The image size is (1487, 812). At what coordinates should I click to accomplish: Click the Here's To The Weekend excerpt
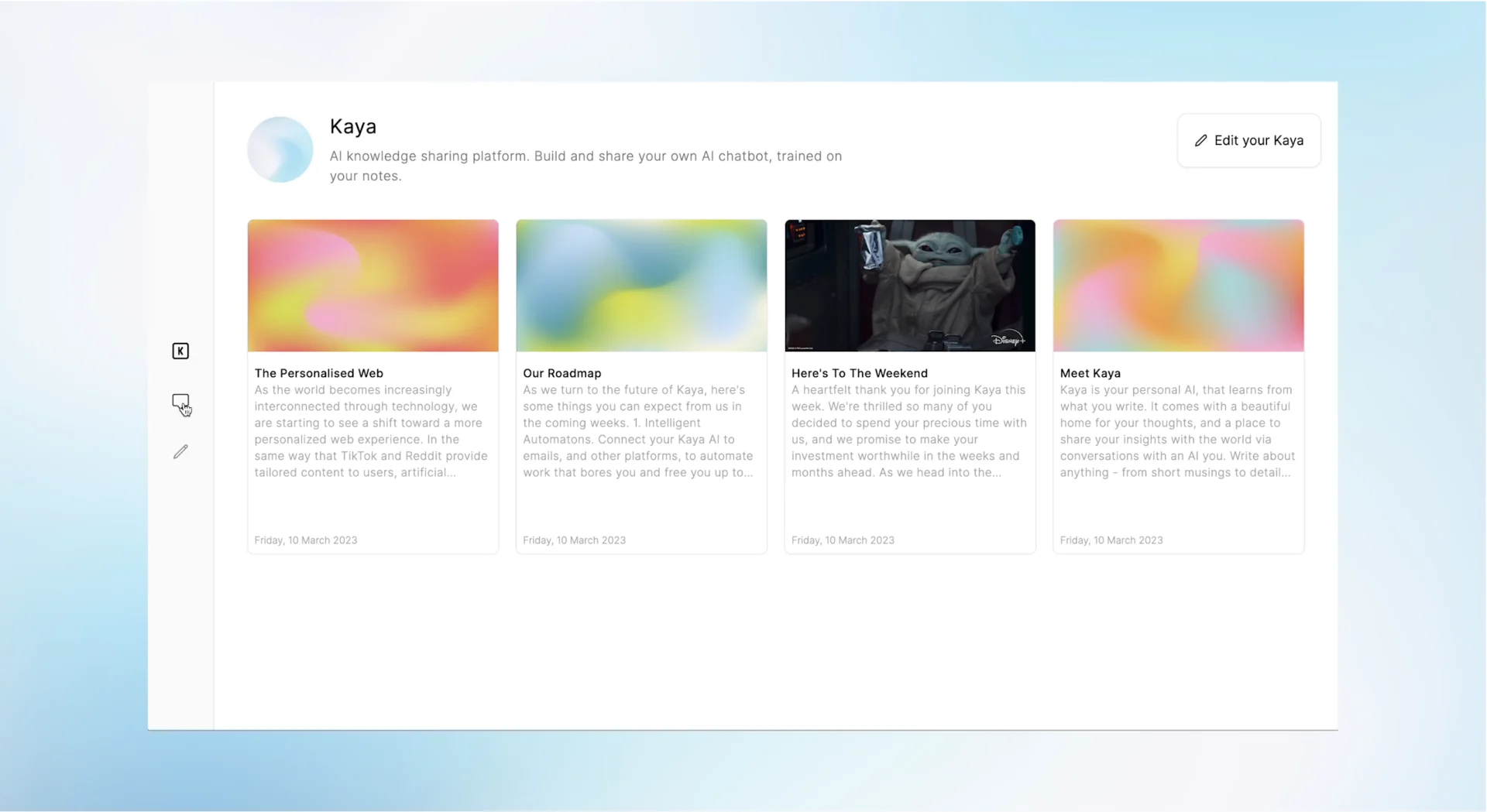point(908,431)
